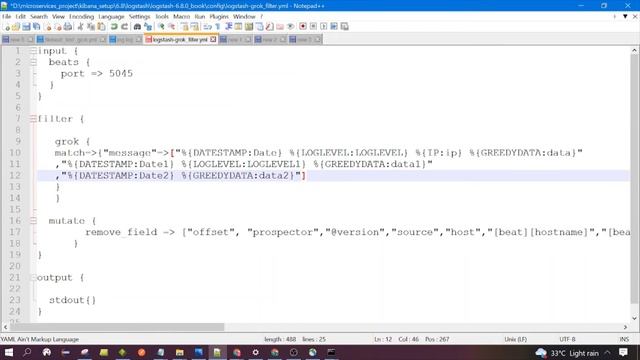
Task: Click the Open file toolbar icon
Action: [x=16, y=27]
